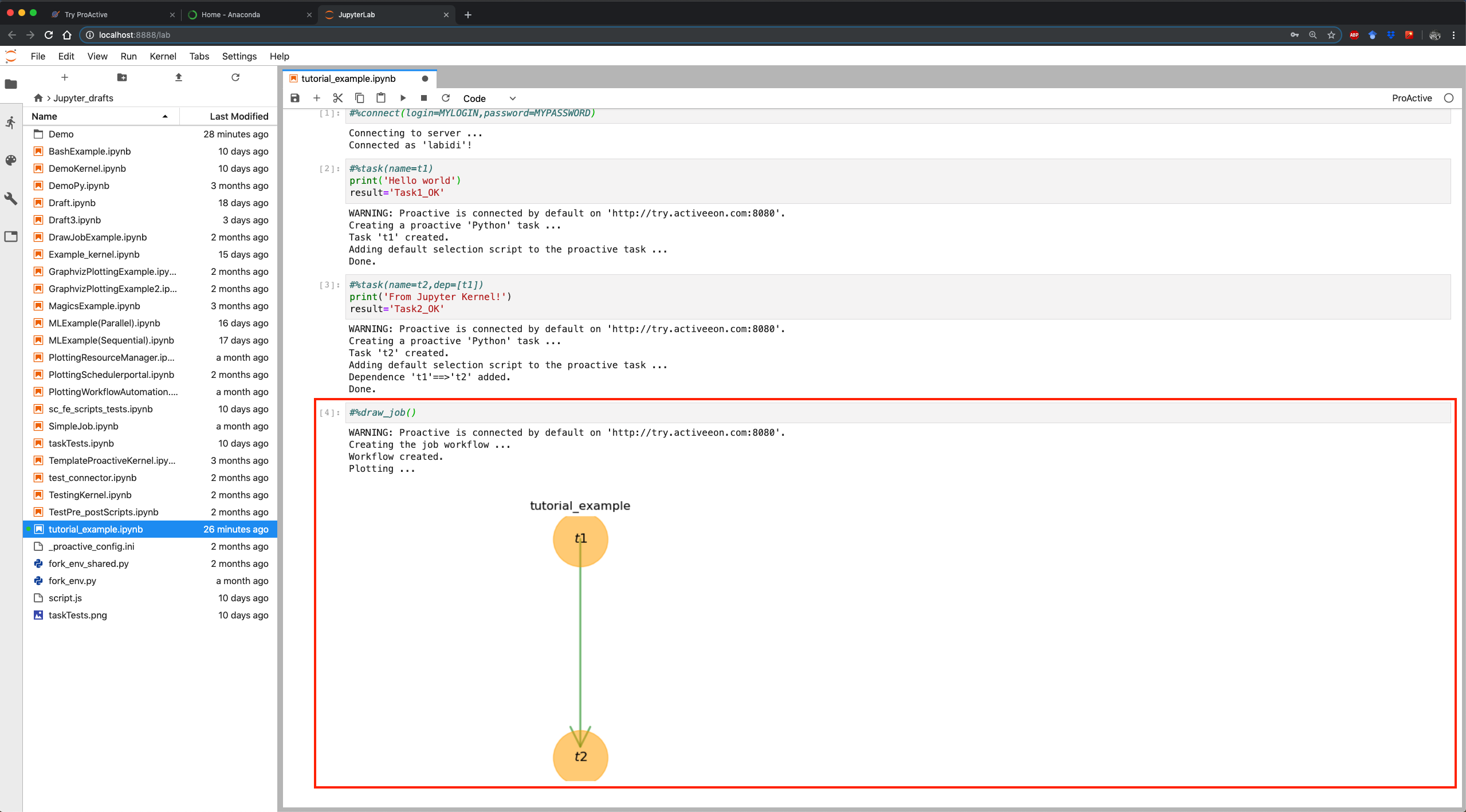Viewport: 1466px width, 812px height.
Task: Select taskTests.png image file
Action: tap(150, 615)
